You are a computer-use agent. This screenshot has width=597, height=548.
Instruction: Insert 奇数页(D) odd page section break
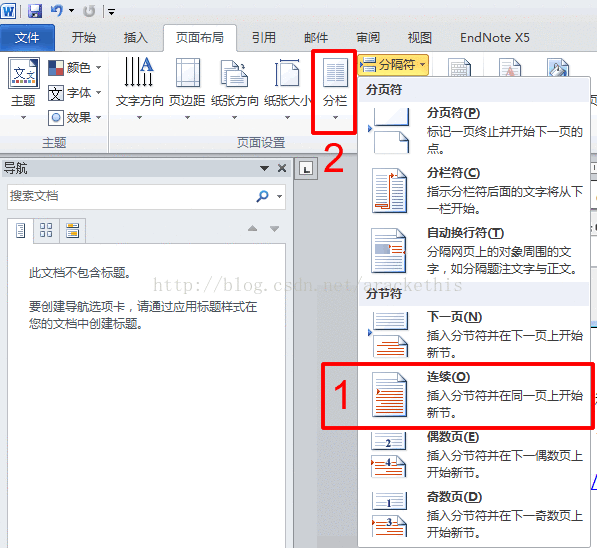click(474, 514)
